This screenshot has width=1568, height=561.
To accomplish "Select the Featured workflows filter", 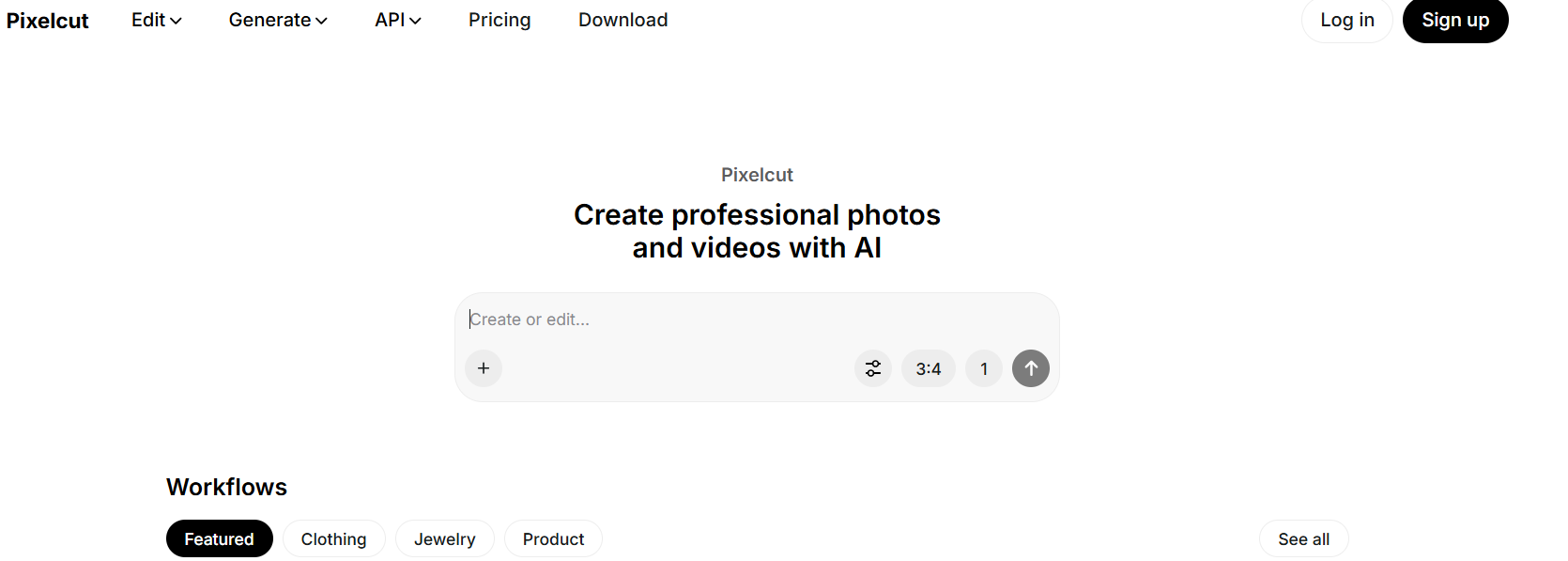I will point(219,538).
